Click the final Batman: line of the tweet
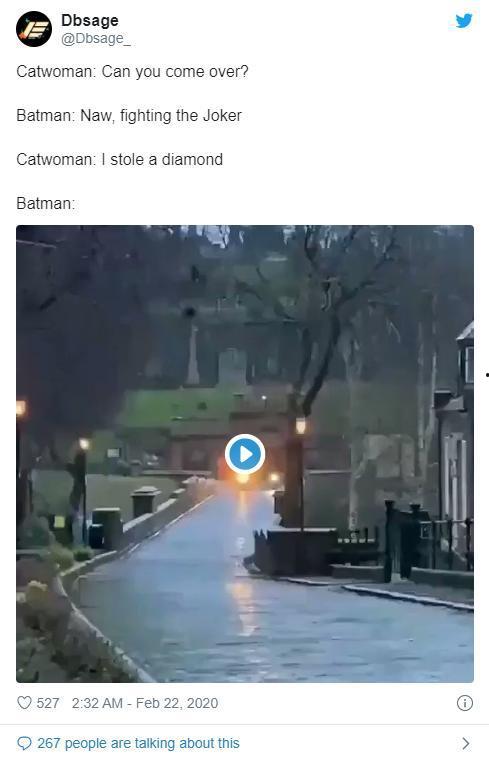Image resolution: width=489 pixels, height=758 pixels. 45,204
